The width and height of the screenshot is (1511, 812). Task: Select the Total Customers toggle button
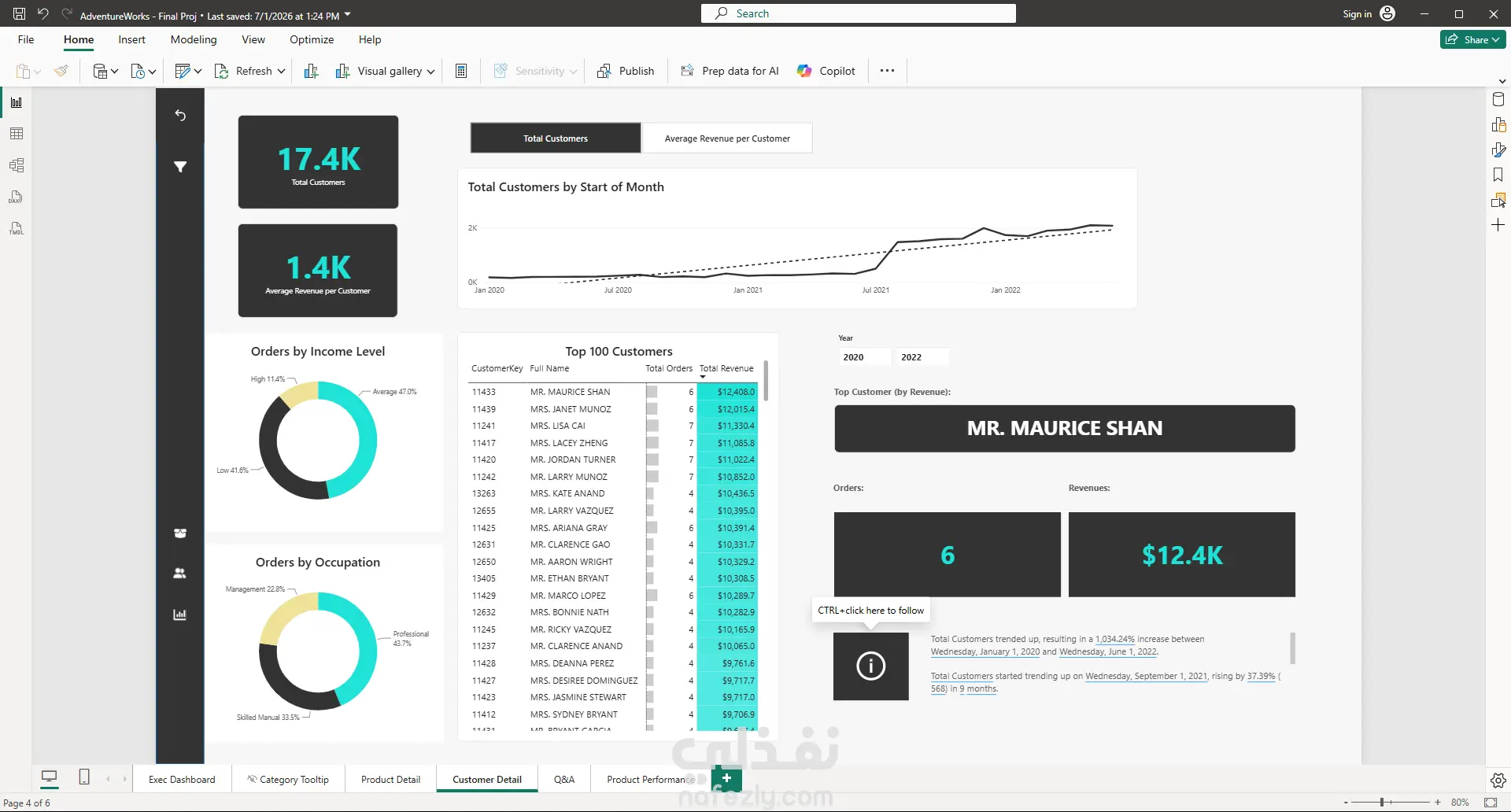556,138
